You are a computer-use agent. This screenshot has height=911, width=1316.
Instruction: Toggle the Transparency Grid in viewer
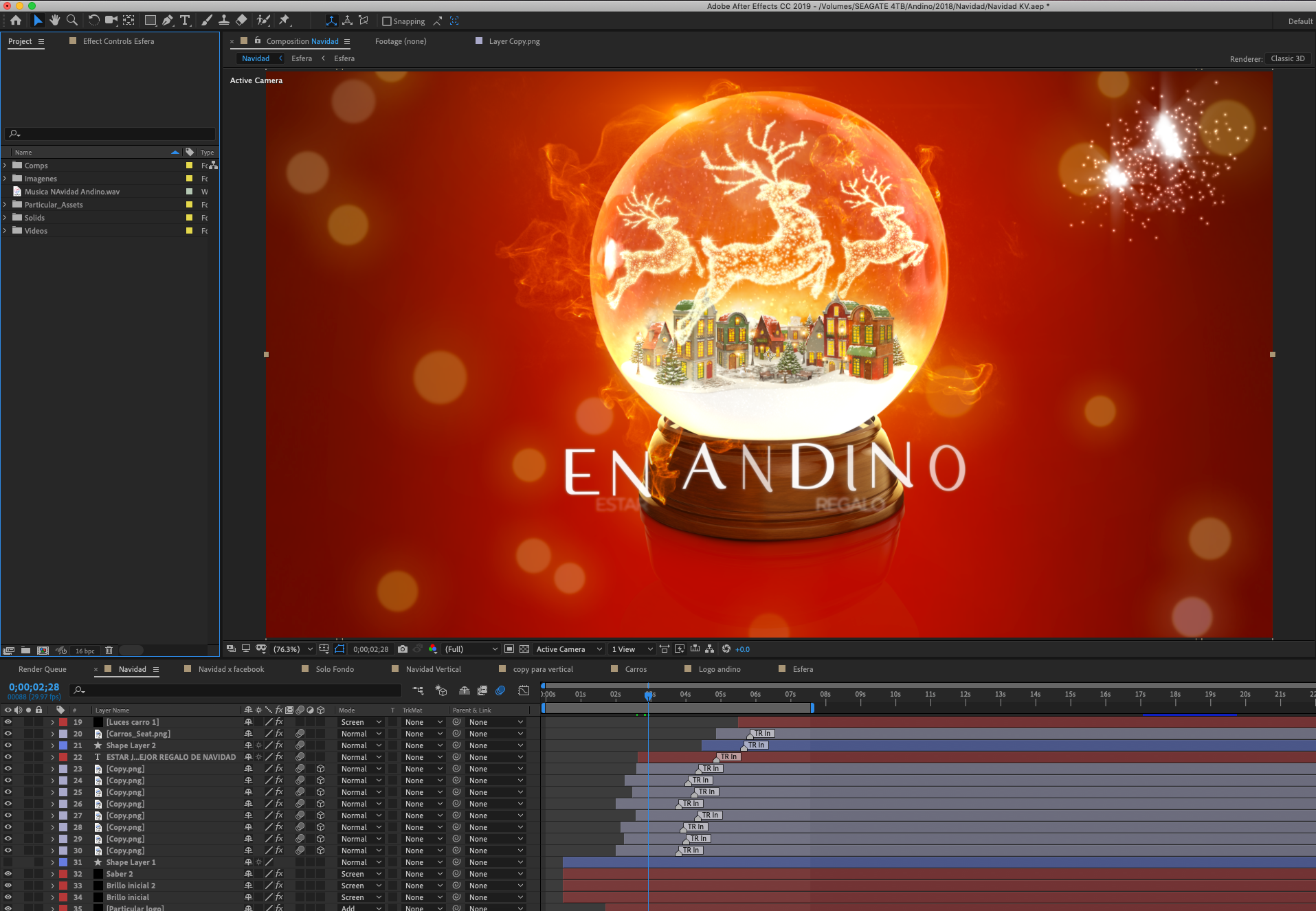pyautogui.click(x=524, y=649)
